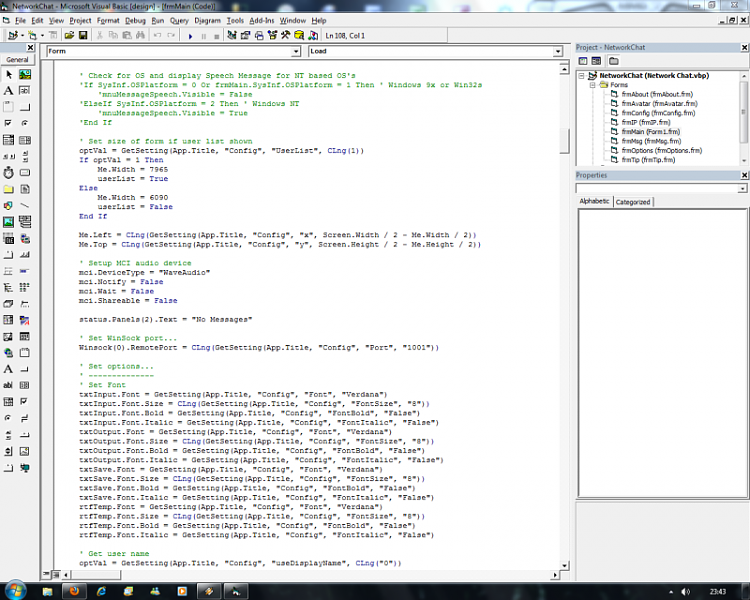This screenshot has height=600, width=750.
Task: Select the PictureBox control in the toolbox
Action: coord(25,75)
